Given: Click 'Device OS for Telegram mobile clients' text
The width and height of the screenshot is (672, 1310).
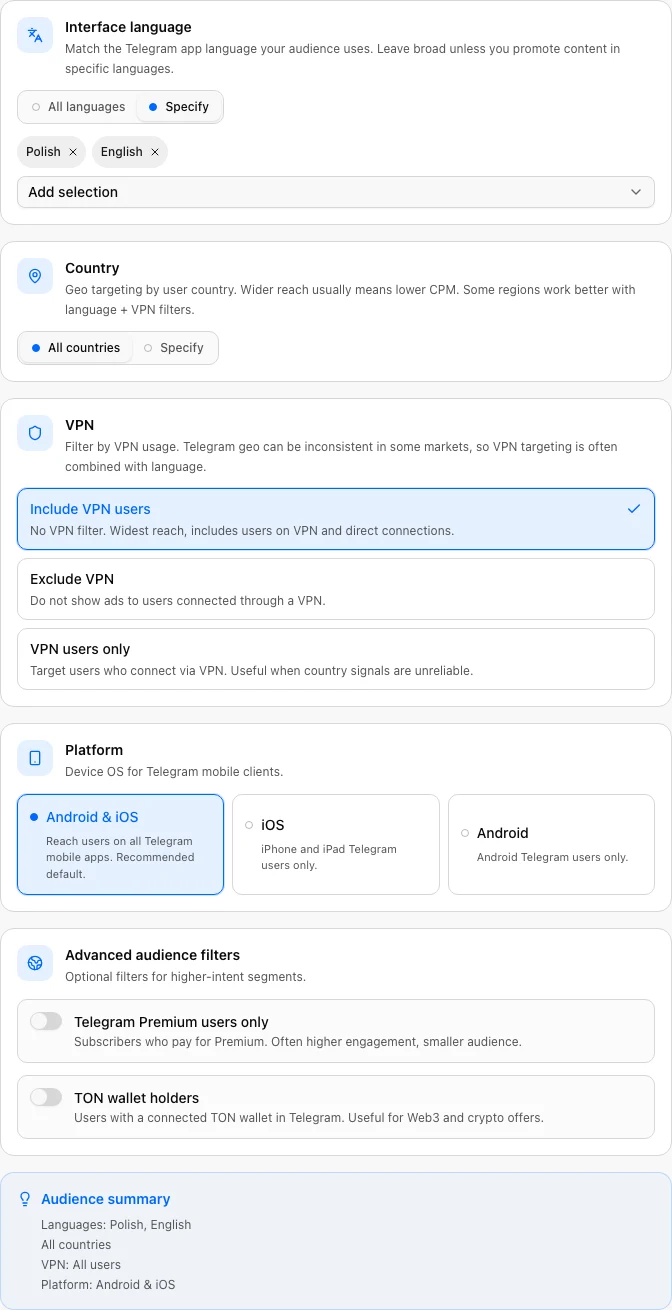Looking at the screenshot, I should [174, 772].
